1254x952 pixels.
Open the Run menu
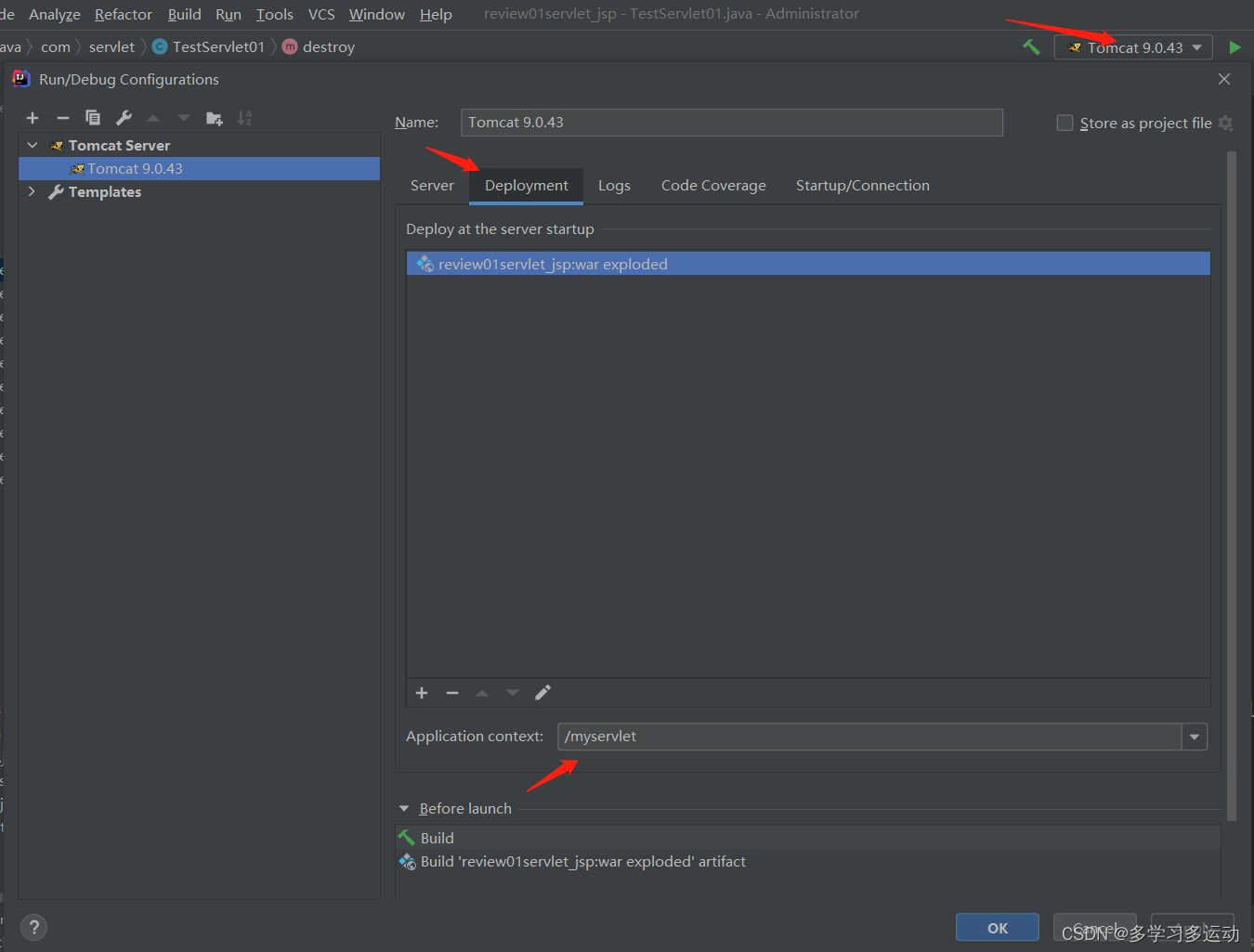229,14
